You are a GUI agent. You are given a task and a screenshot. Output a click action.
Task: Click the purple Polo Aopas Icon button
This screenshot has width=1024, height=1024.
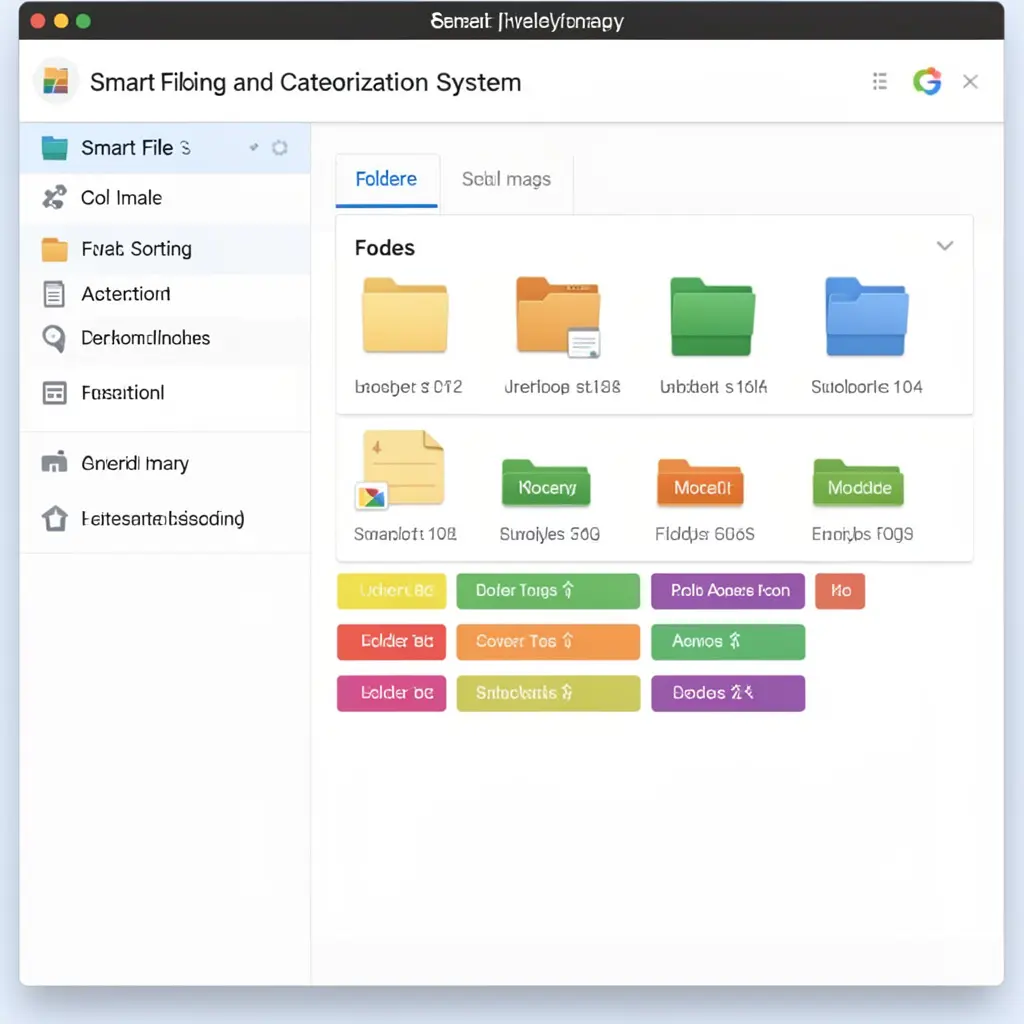(728, 591)
